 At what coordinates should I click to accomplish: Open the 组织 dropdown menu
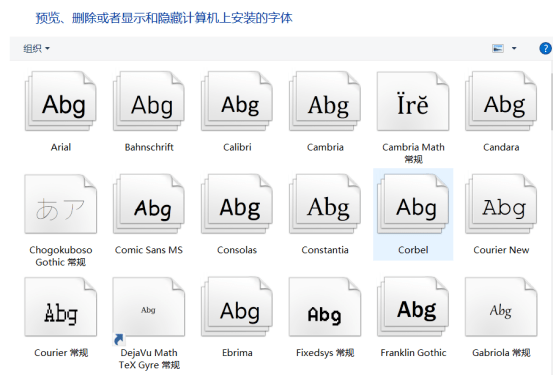tap(36, 48)
